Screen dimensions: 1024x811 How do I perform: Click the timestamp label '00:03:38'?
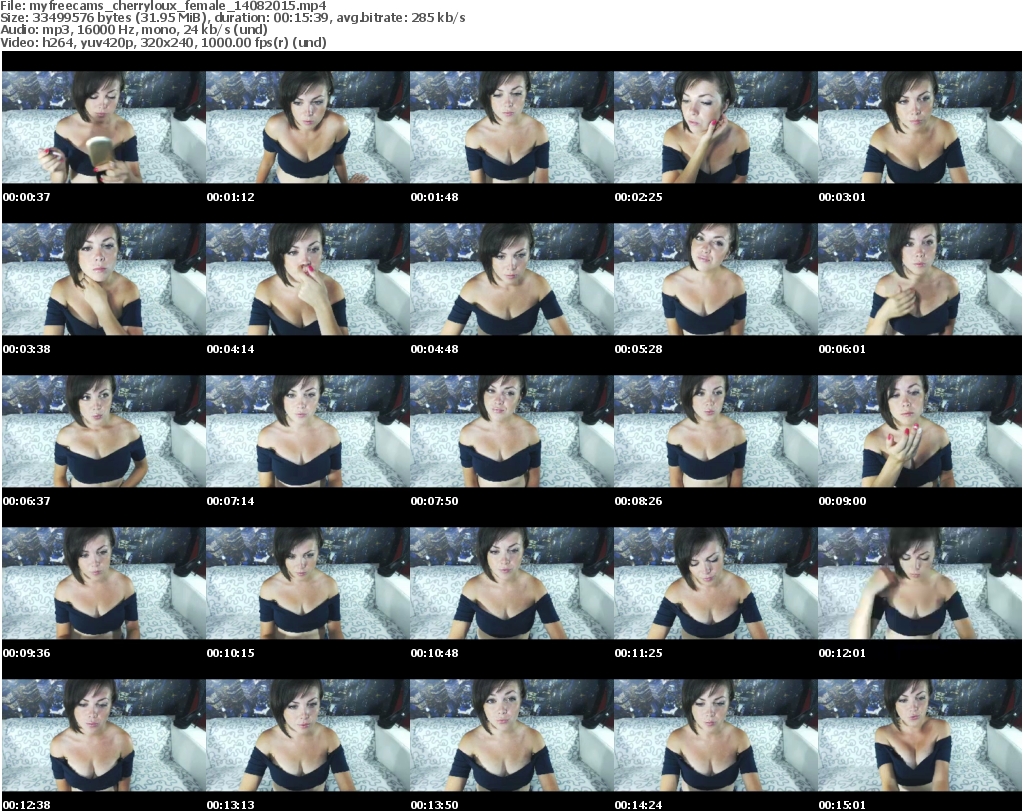[x=27, y=349]
